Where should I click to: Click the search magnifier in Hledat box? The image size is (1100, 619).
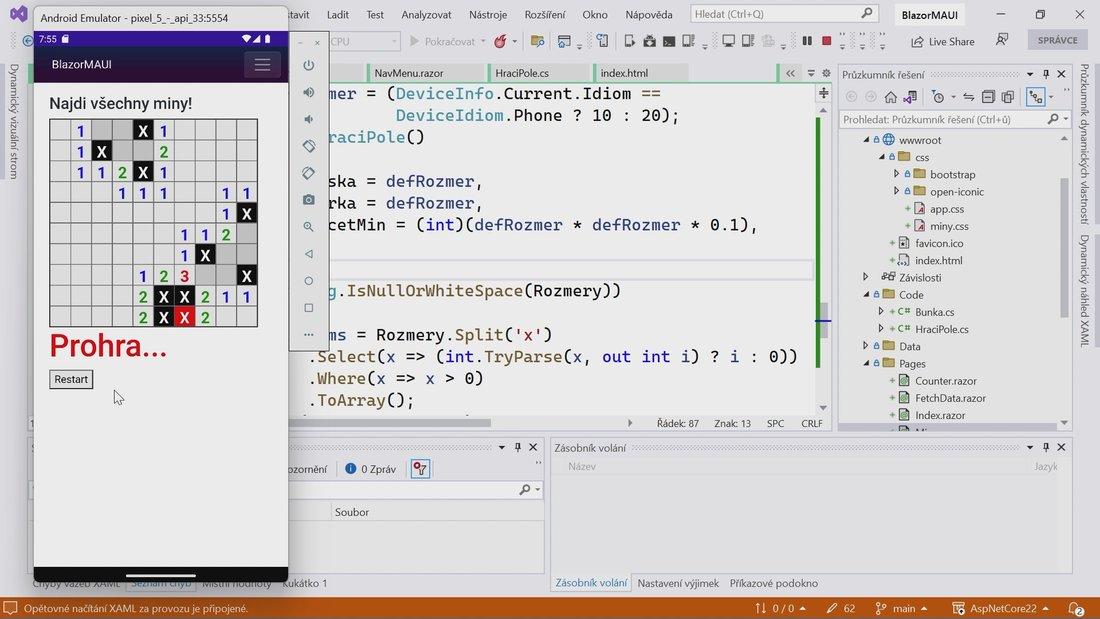coord(867,13)
